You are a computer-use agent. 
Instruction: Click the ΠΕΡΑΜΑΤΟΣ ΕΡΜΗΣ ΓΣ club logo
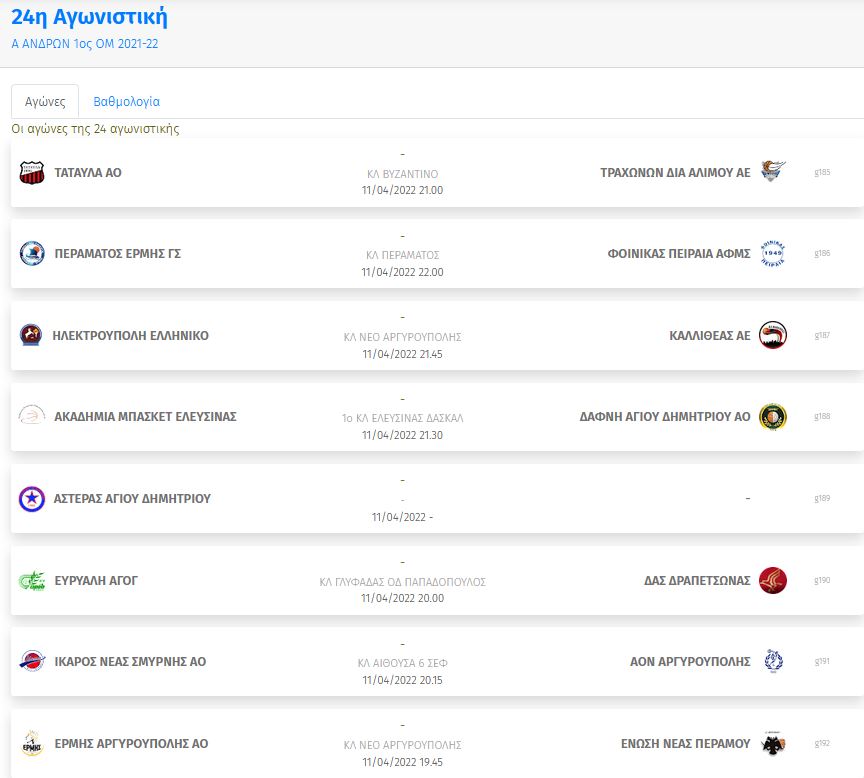coord(32,254)
